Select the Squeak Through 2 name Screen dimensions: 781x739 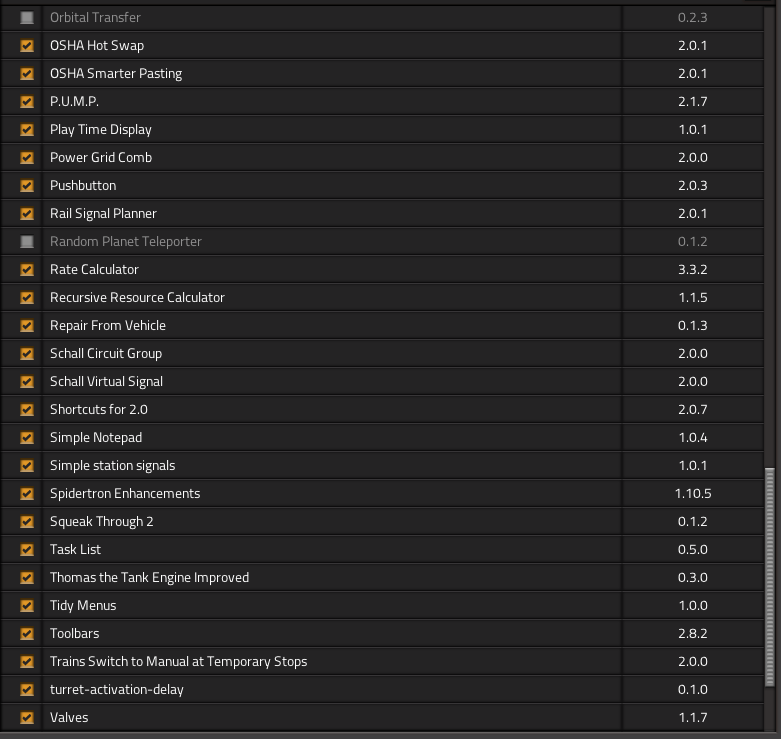[x=102, y=521]
